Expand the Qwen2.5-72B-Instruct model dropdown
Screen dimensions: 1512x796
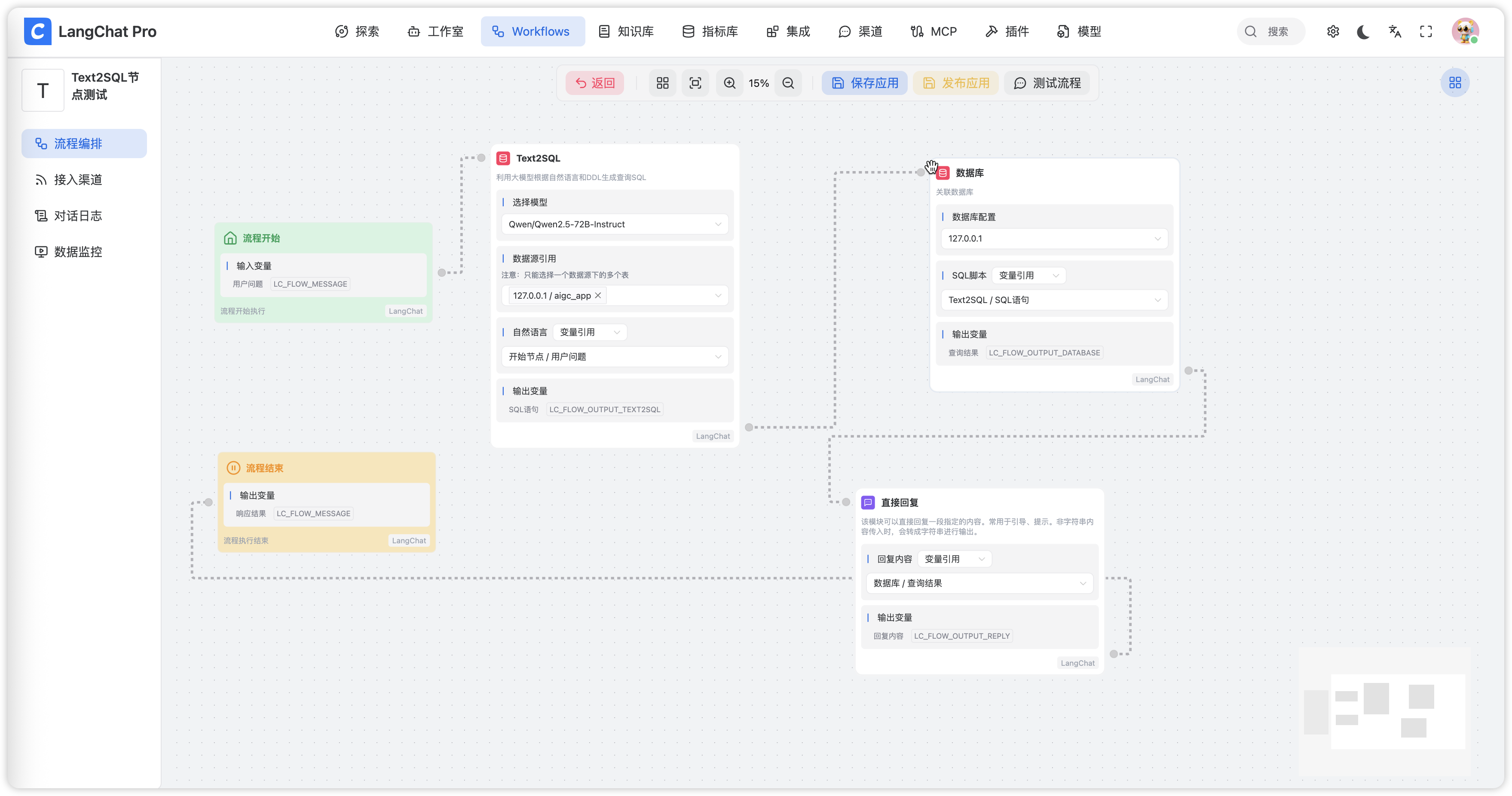[x=615, y=224]
